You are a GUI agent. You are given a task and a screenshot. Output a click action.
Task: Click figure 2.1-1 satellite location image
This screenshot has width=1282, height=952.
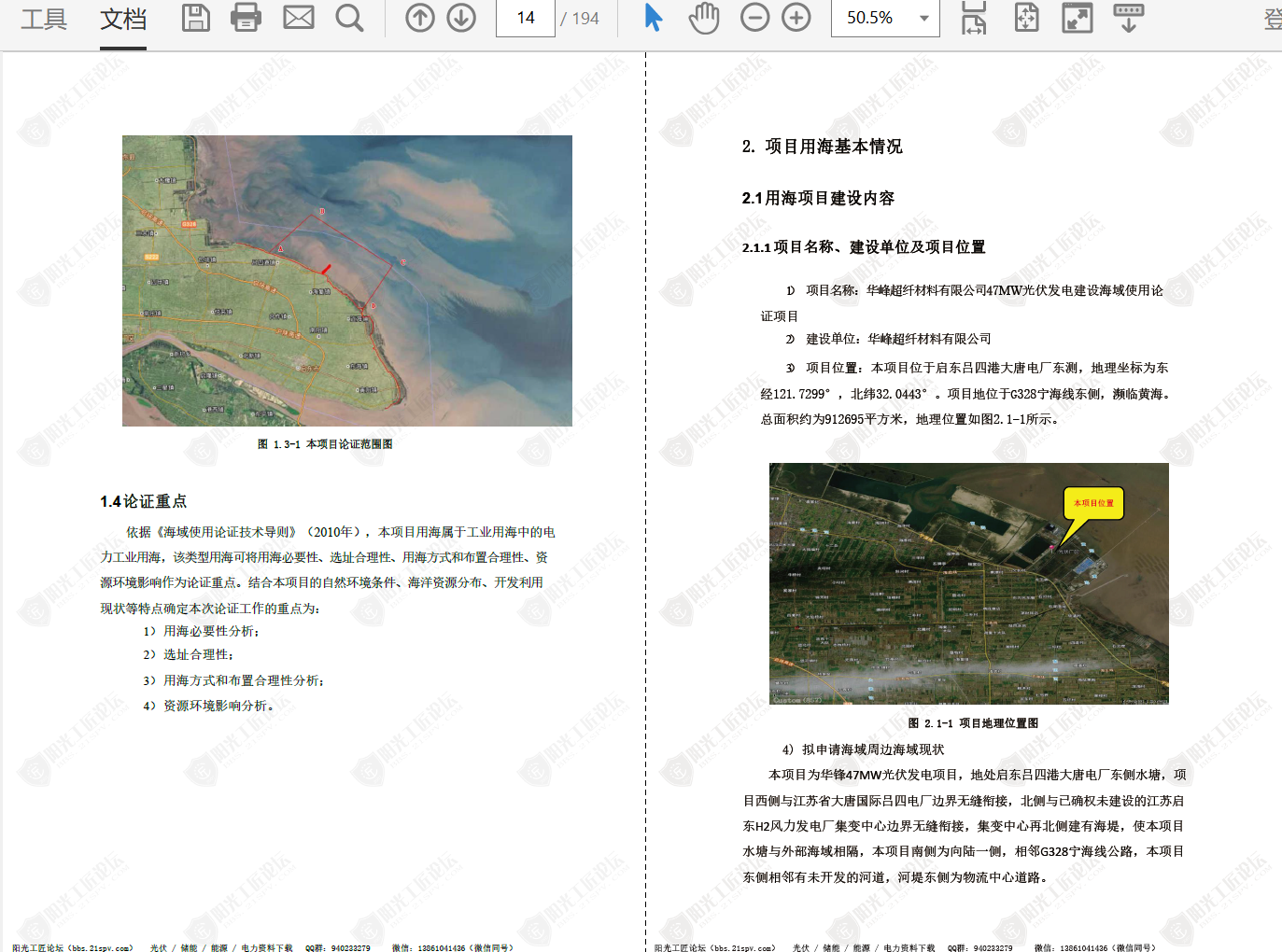pyautogui.click(x=969, y=583)
